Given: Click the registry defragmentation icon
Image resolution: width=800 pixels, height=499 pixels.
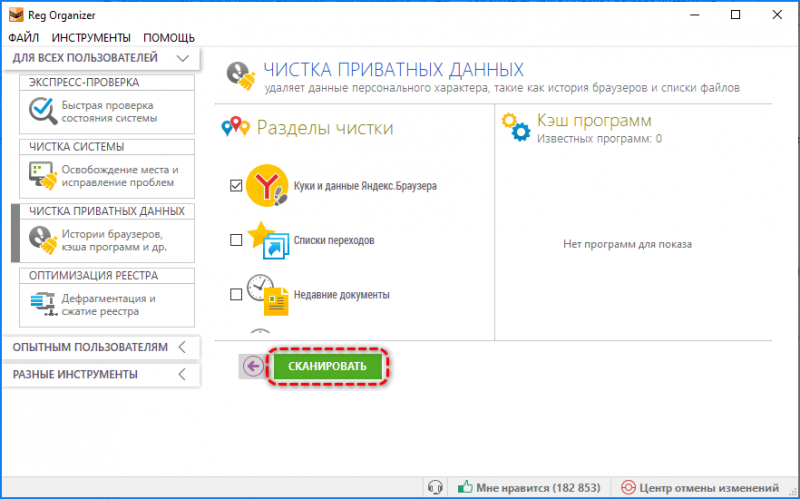Looking at the screenshot, I should (43, 304).
